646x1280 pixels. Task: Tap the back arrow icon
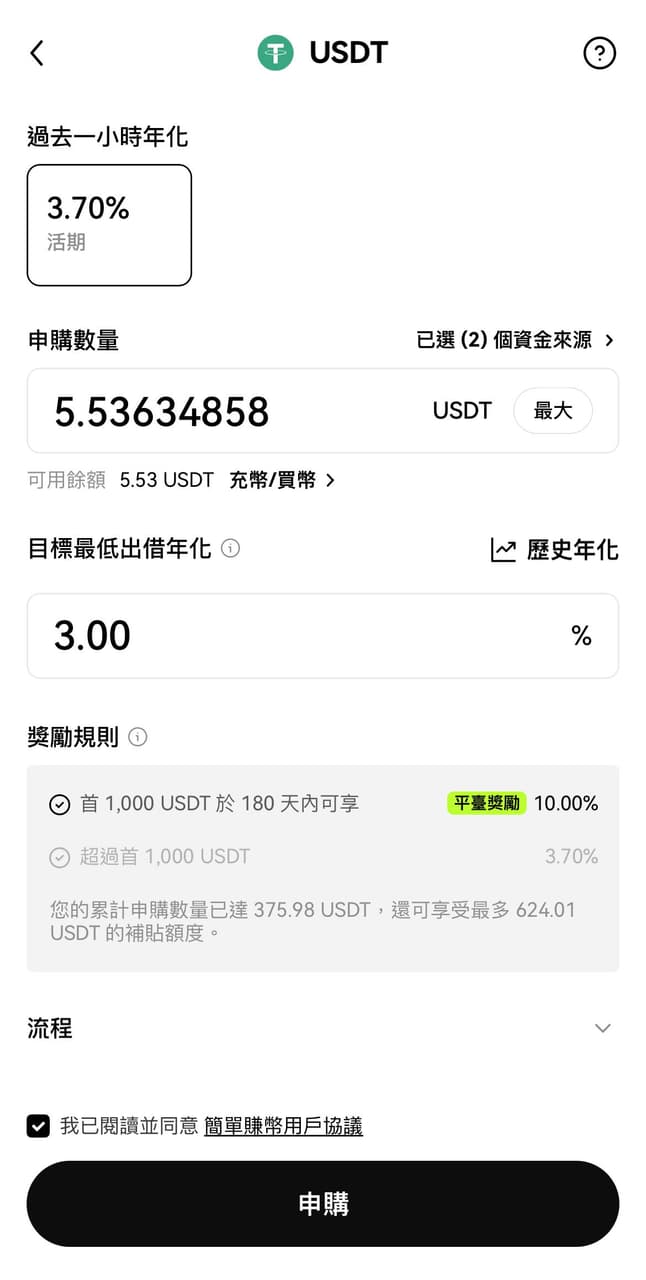click(37, 53)
